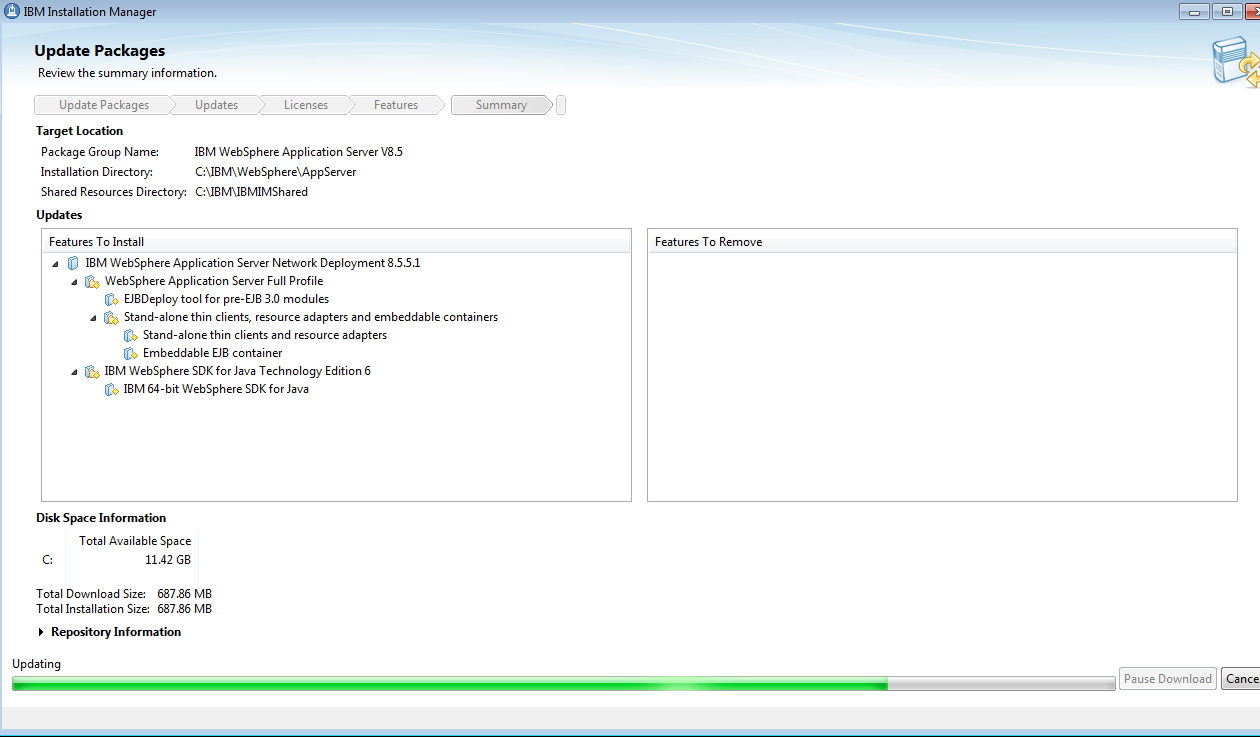Viewport: 1260px width, 737px height.
Task: Click the EJBDeploy tool feature icon
Action: [x=111, y=299]
